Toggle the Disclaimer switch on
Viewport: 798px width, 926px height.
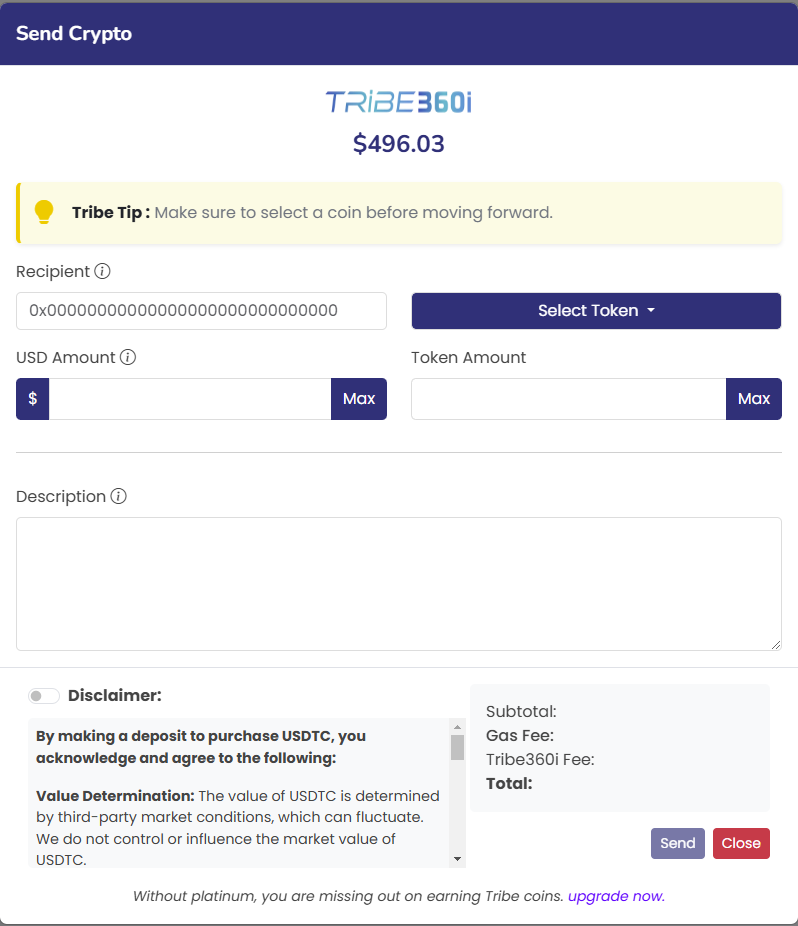(x=43, y=696)
